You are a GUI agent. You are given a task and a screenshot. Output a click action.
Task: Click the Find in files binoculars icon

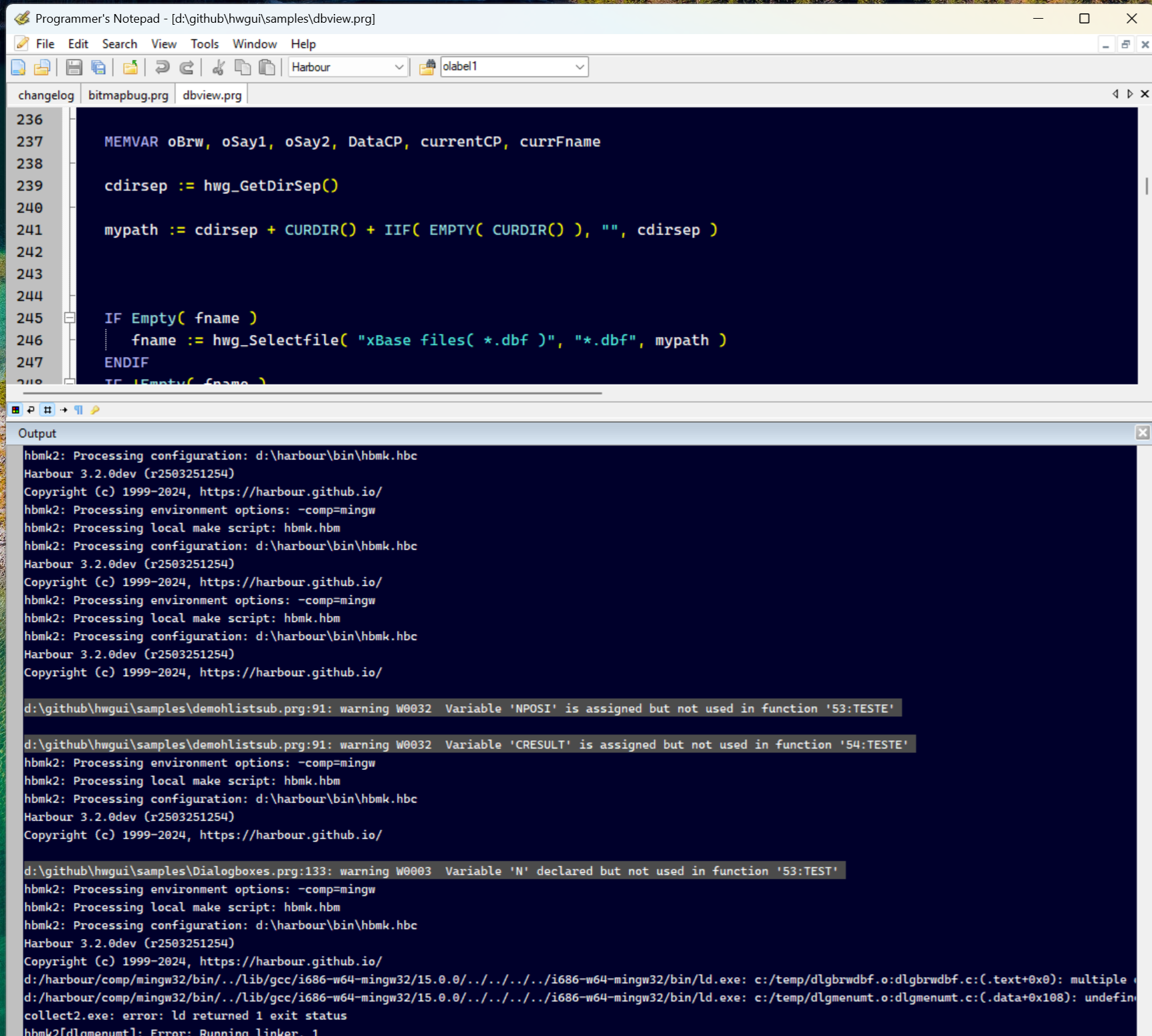427,67
